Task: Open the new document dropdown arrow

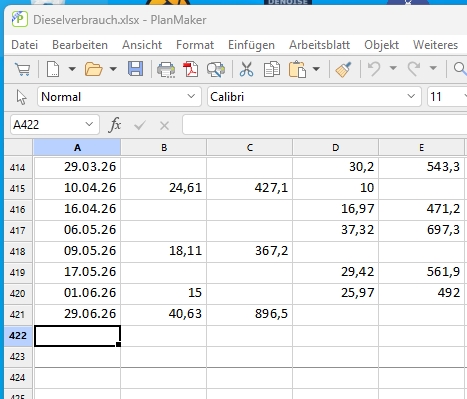Action: tap(72, 69)
